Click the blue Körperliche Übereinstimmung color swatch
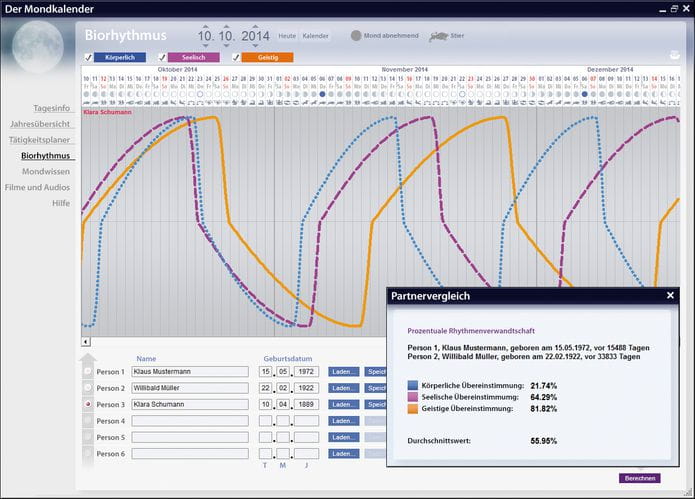This screenshot has width=695, height=499. pyautogui.click(x=413, y=385)
